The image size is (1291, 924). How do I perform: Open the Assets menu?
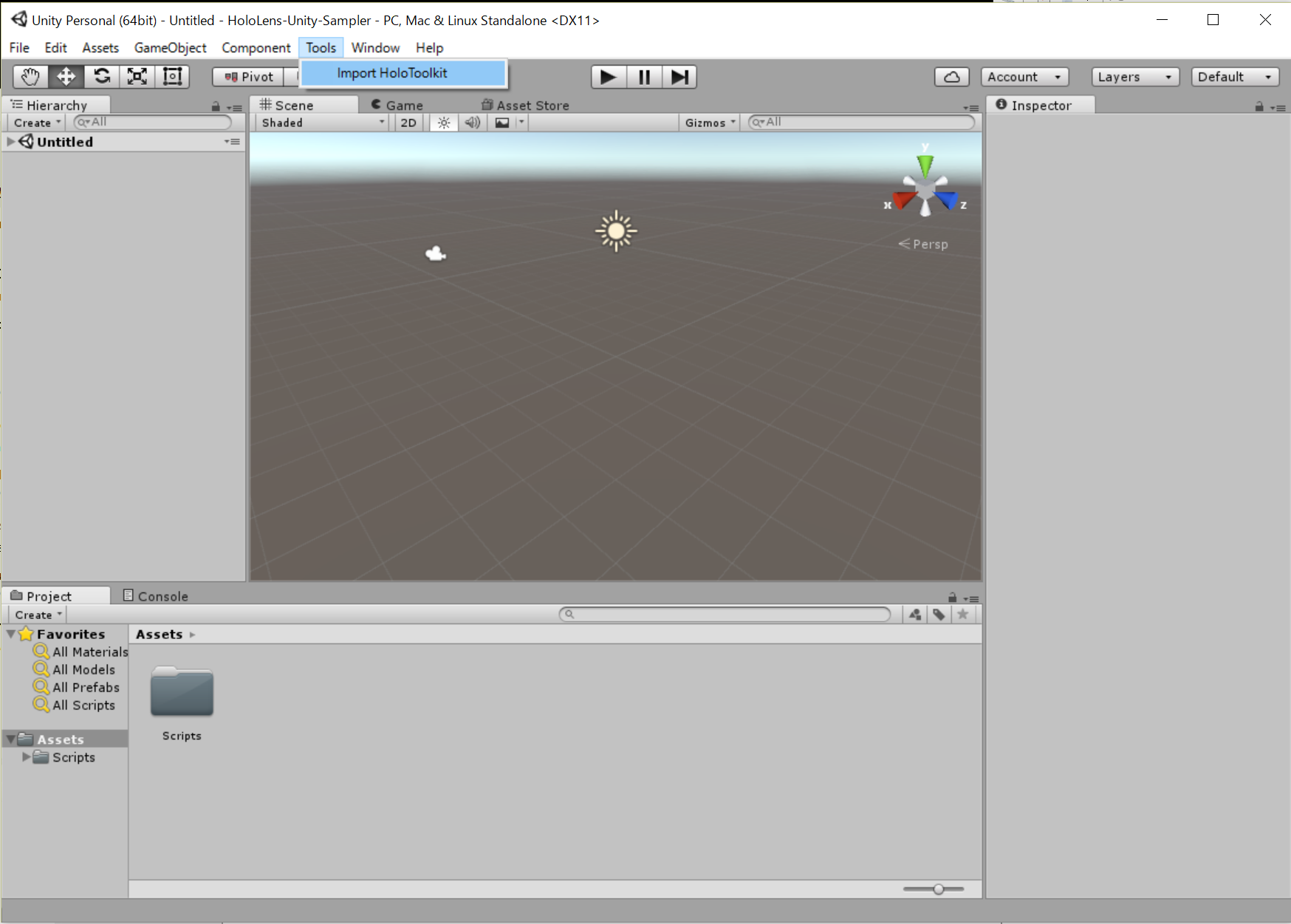click(x=100, y=48)
